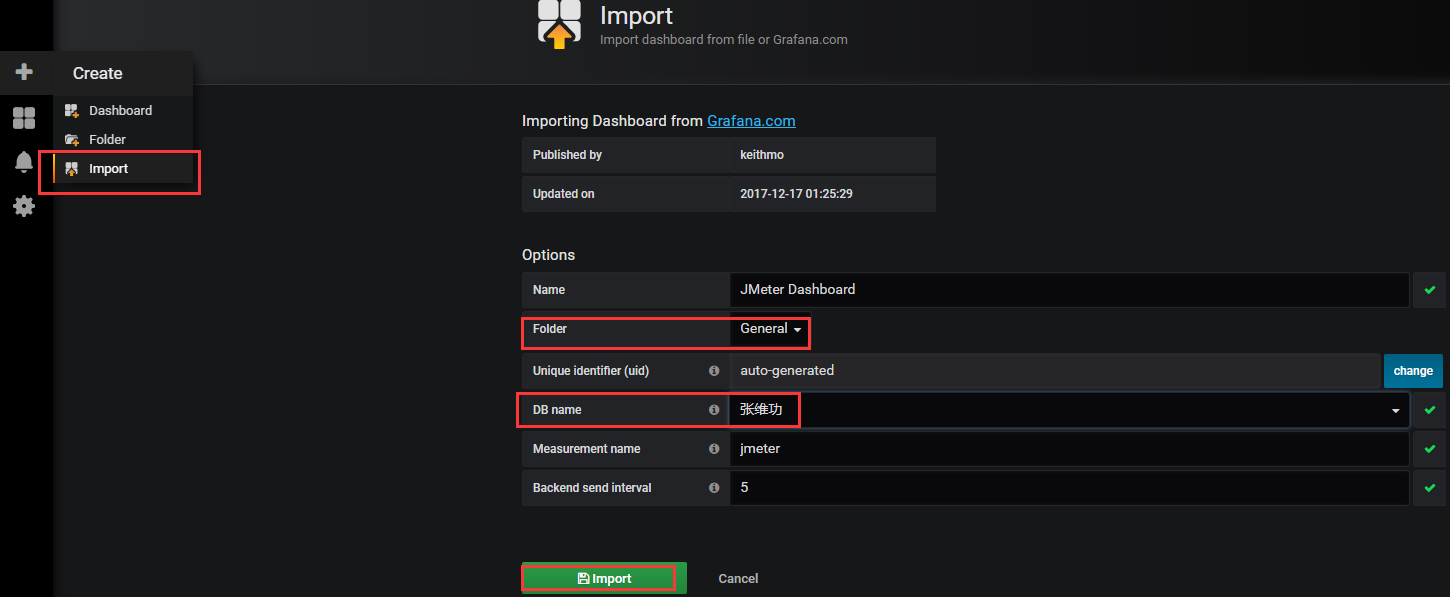Click the info icon next to DB name

[x=714, y=410]
